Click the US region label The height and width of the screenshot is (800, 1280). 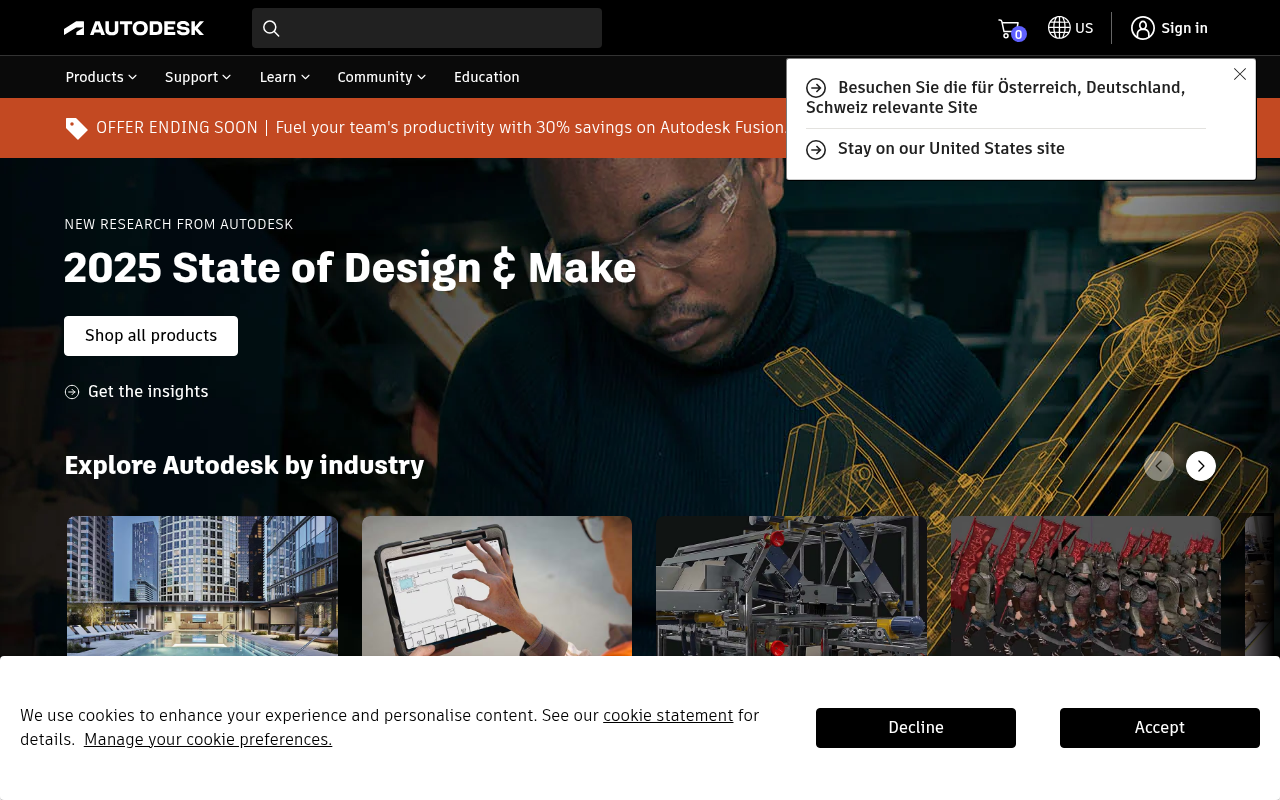(1084, 28)
